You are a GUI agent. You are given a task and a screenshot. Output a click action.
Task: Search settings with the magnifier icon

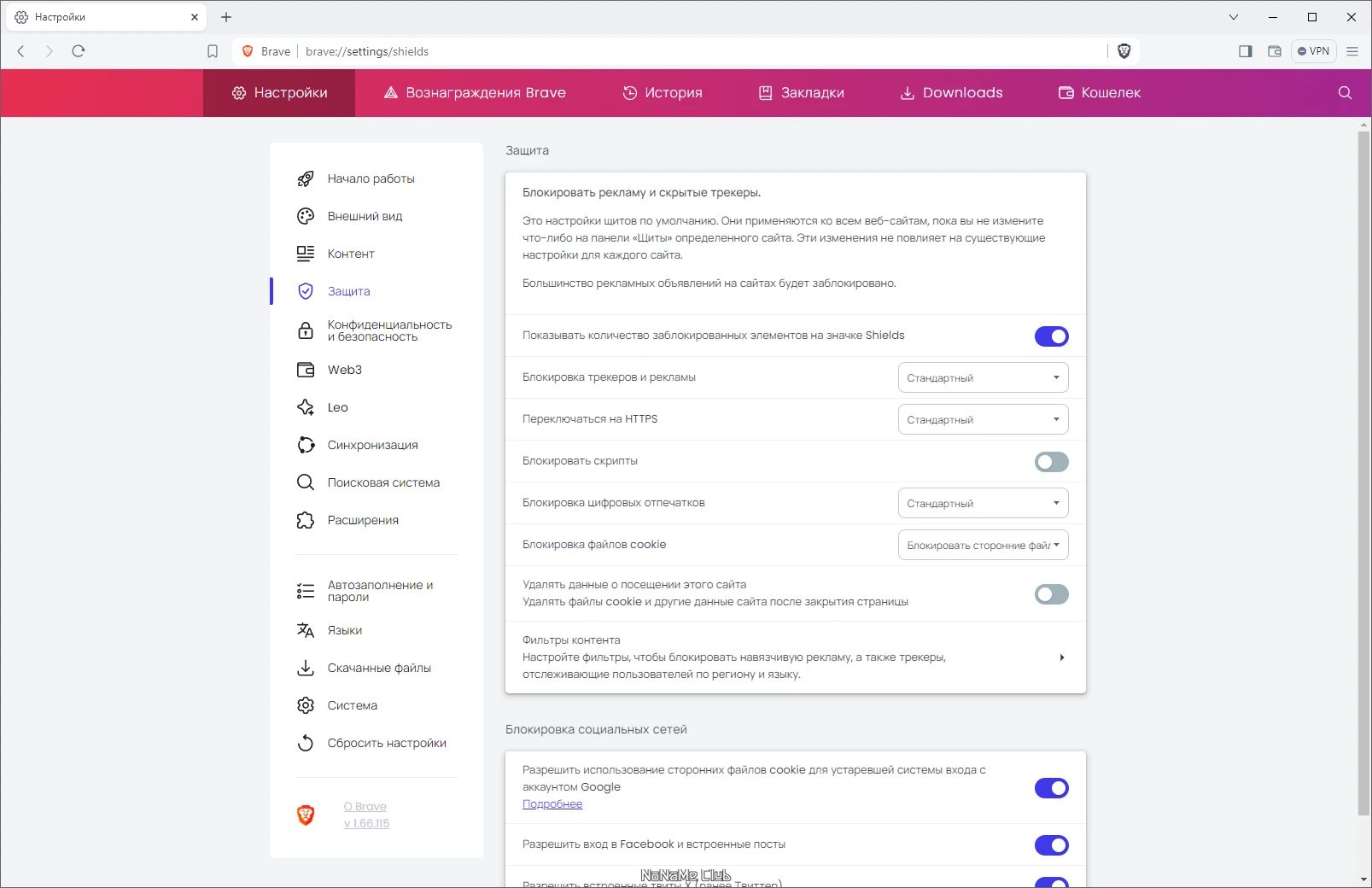click(1345, 93)
